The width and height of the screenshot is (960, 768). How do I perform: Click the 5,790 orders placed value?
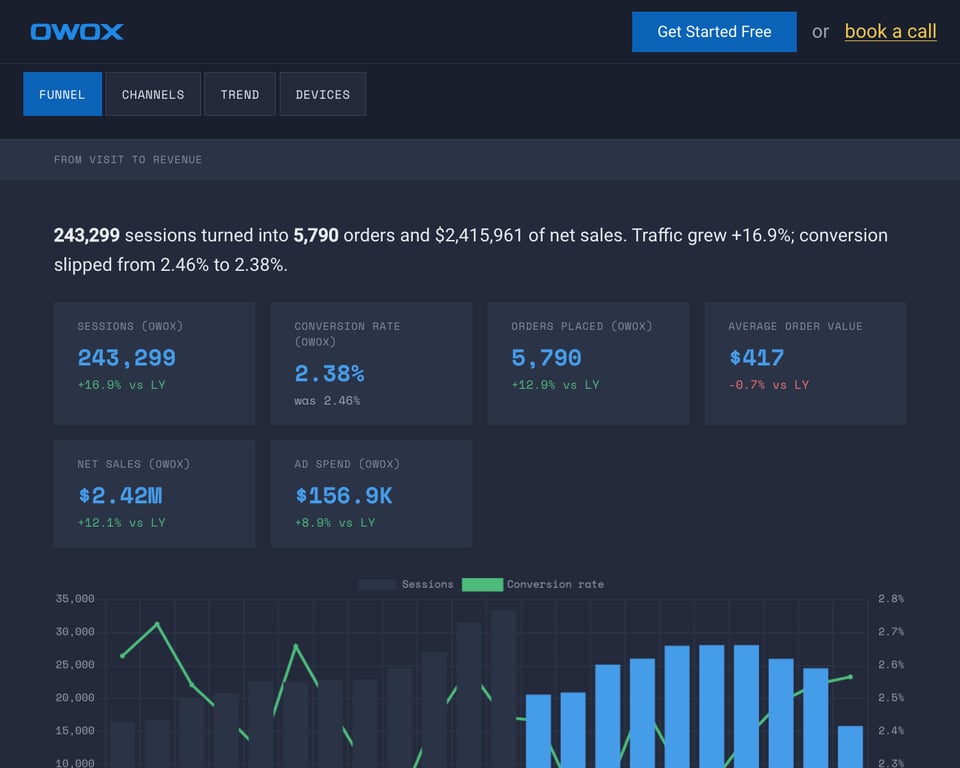coord(546,358)
